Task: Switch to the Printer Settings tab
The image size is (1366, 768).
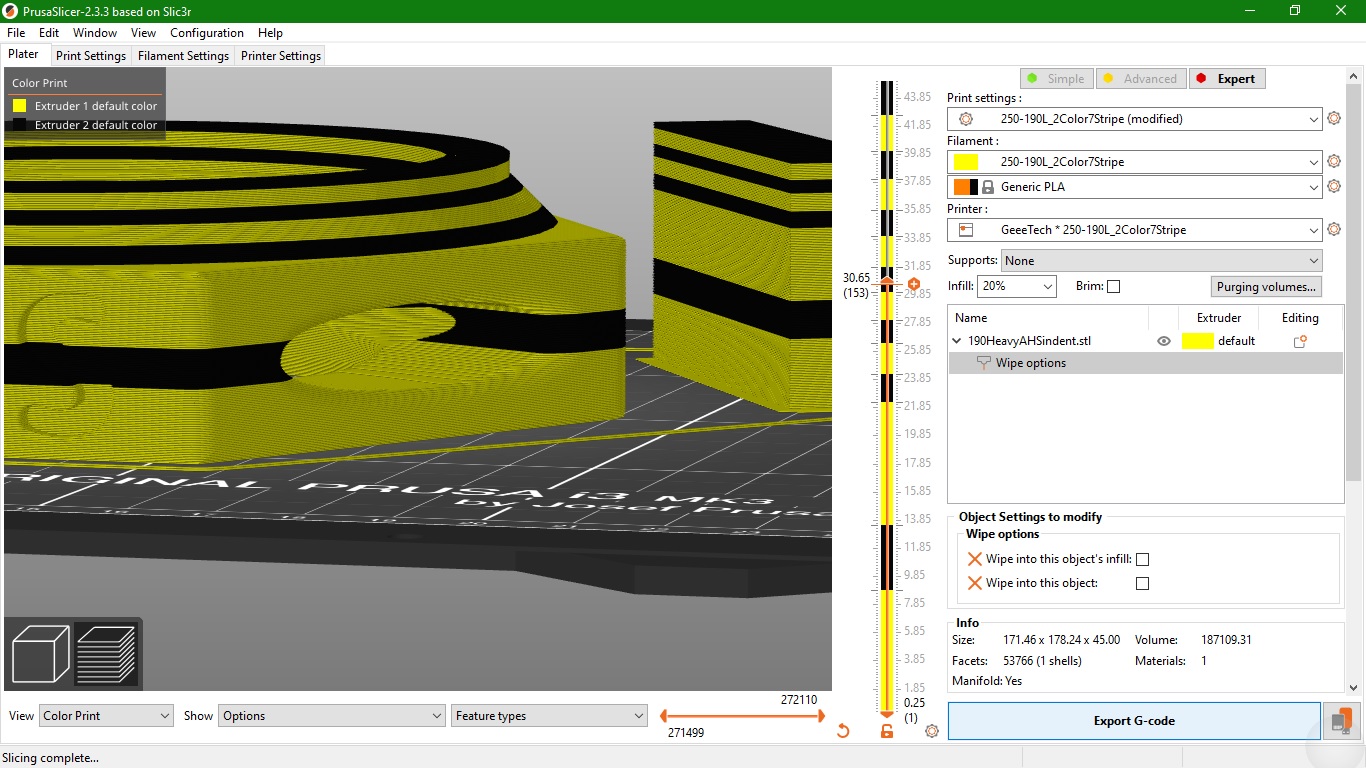Action: [x=281, y=56]
